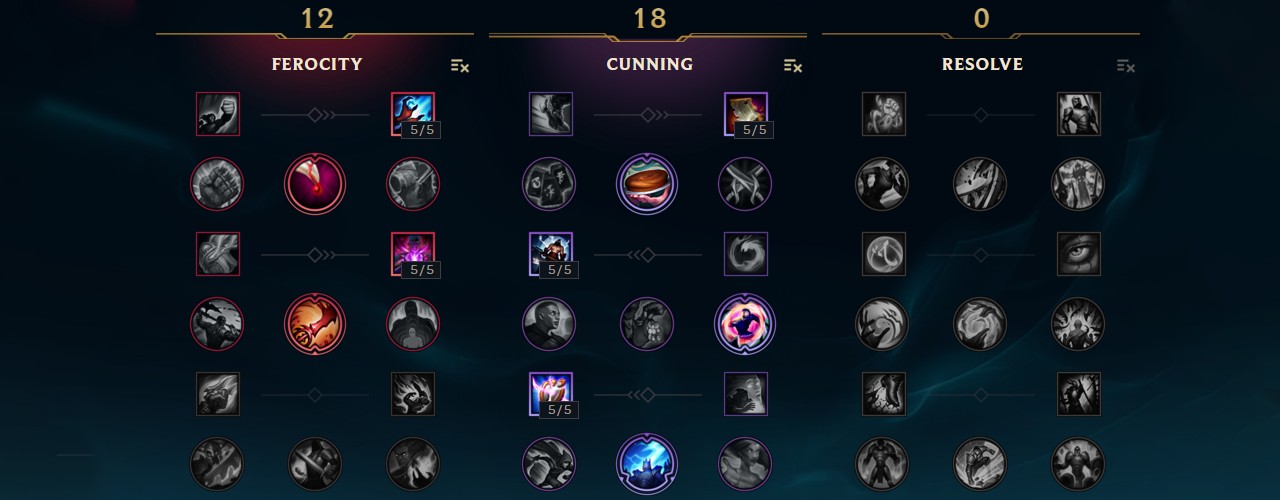Reset the Resolve mastery tree
Screen dimensions: 1280x500
coord(1126,65)
